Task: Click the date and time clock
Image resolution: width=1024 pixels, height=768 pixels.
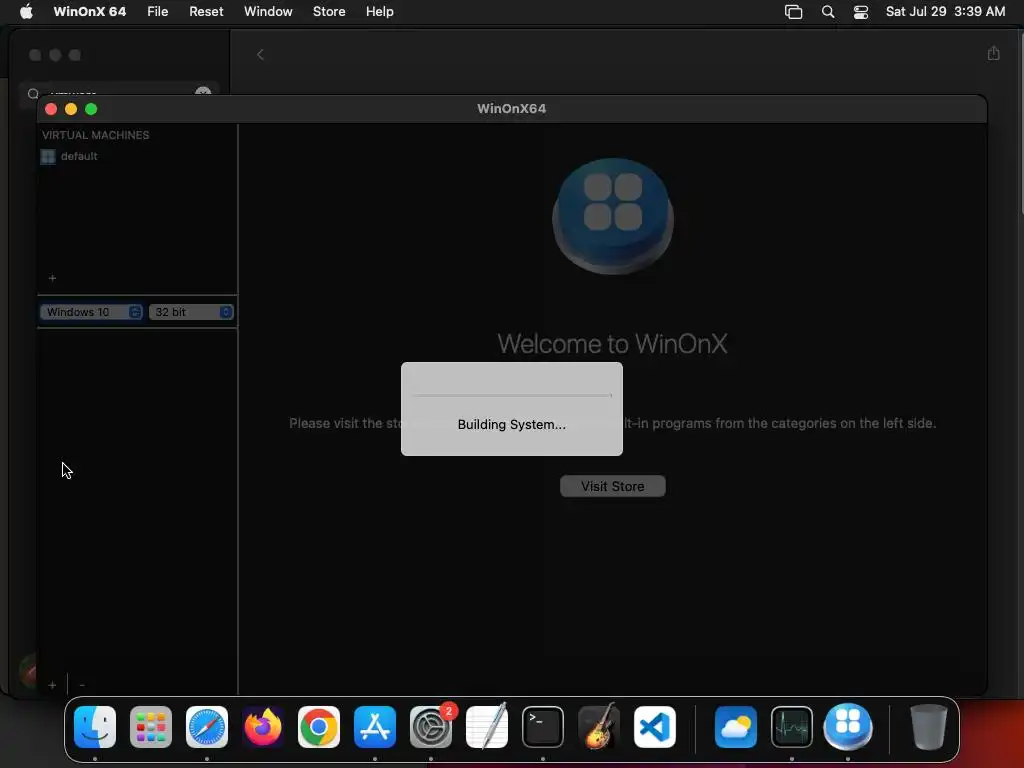Action: pos(945,12)
